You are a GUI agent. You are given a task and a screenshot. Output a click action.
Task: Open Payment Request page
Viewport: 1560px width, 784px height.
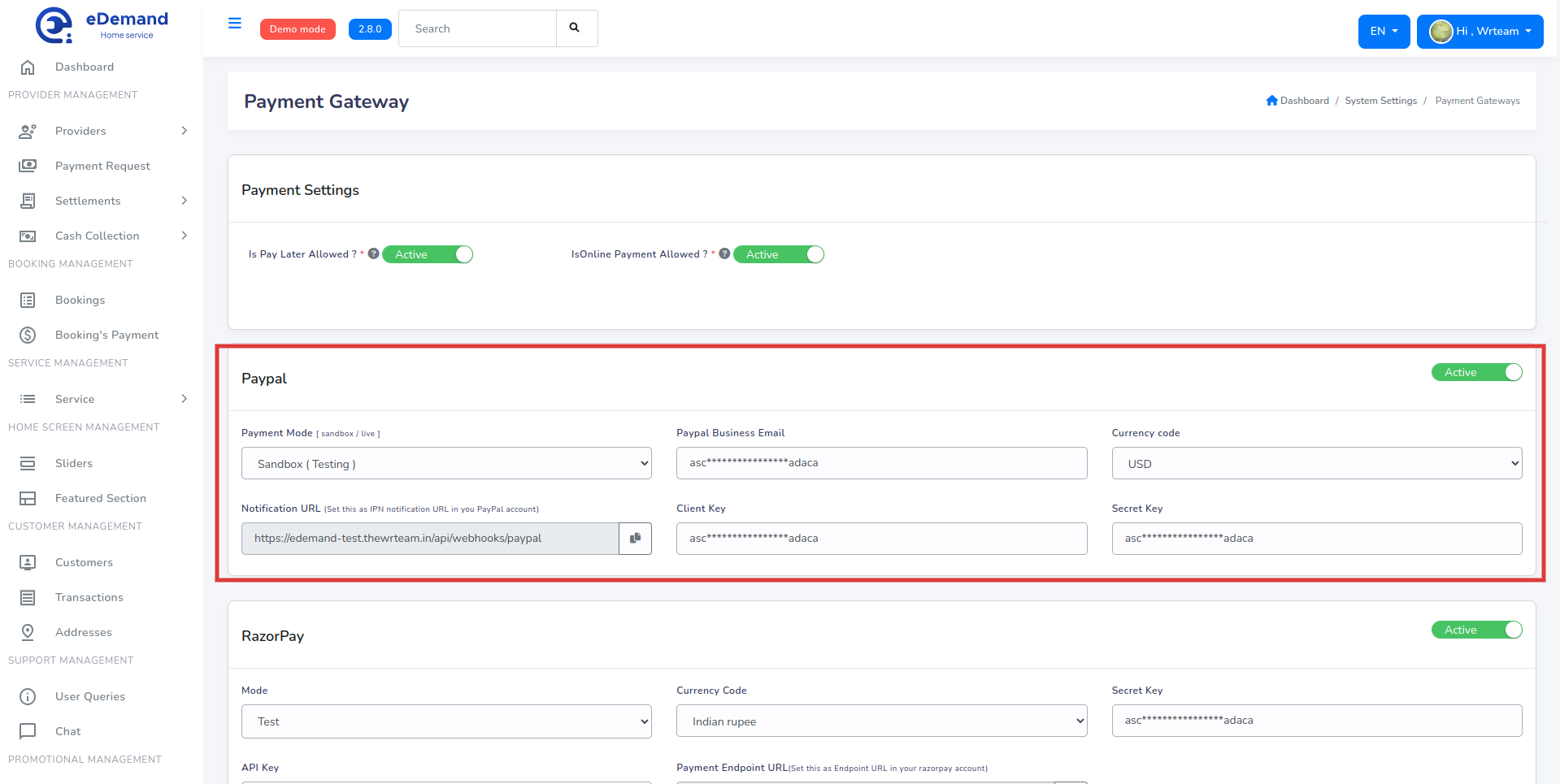click(102, 166)
